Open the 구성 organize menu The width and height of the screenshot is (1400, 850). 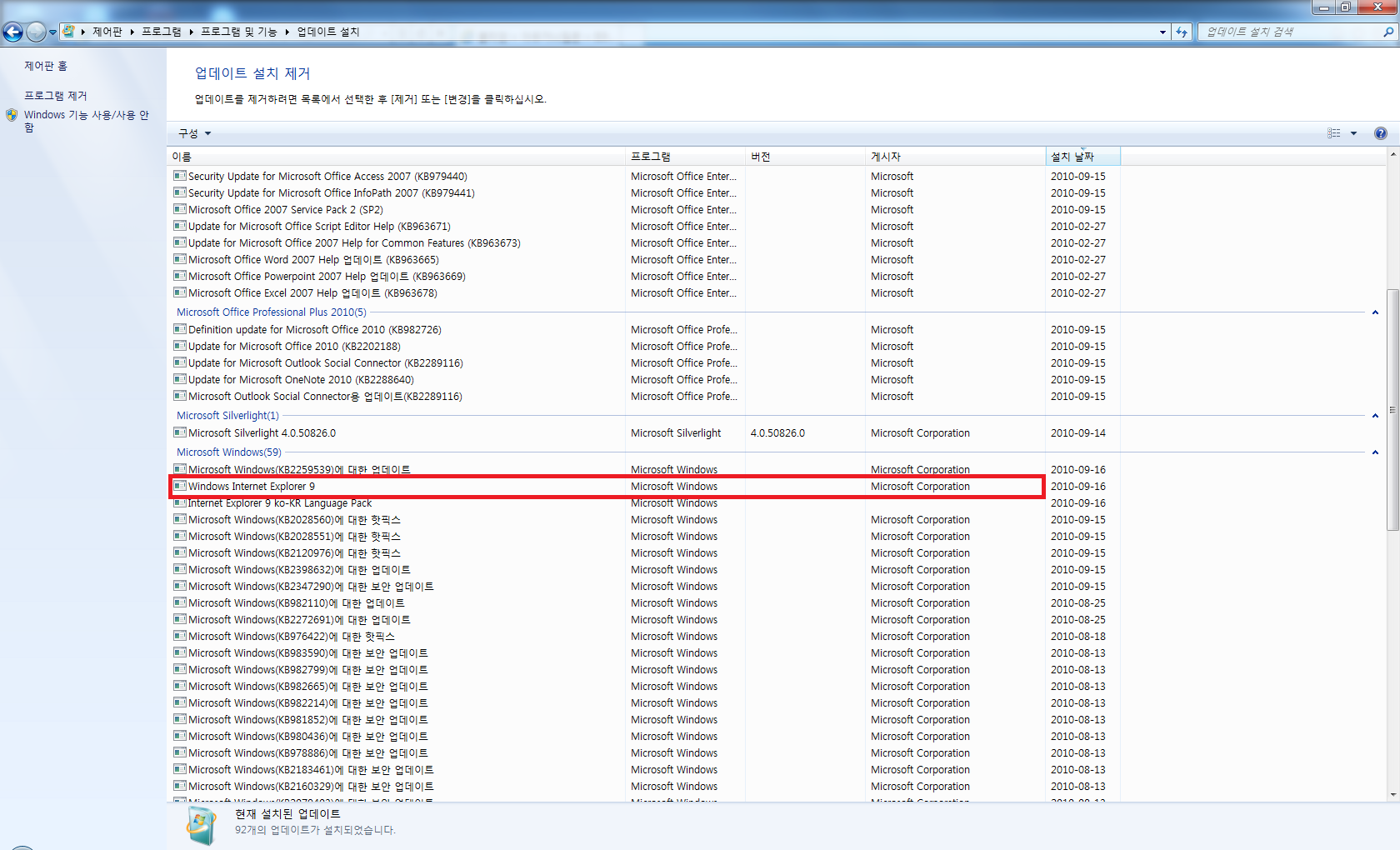[x=195, y=133]
